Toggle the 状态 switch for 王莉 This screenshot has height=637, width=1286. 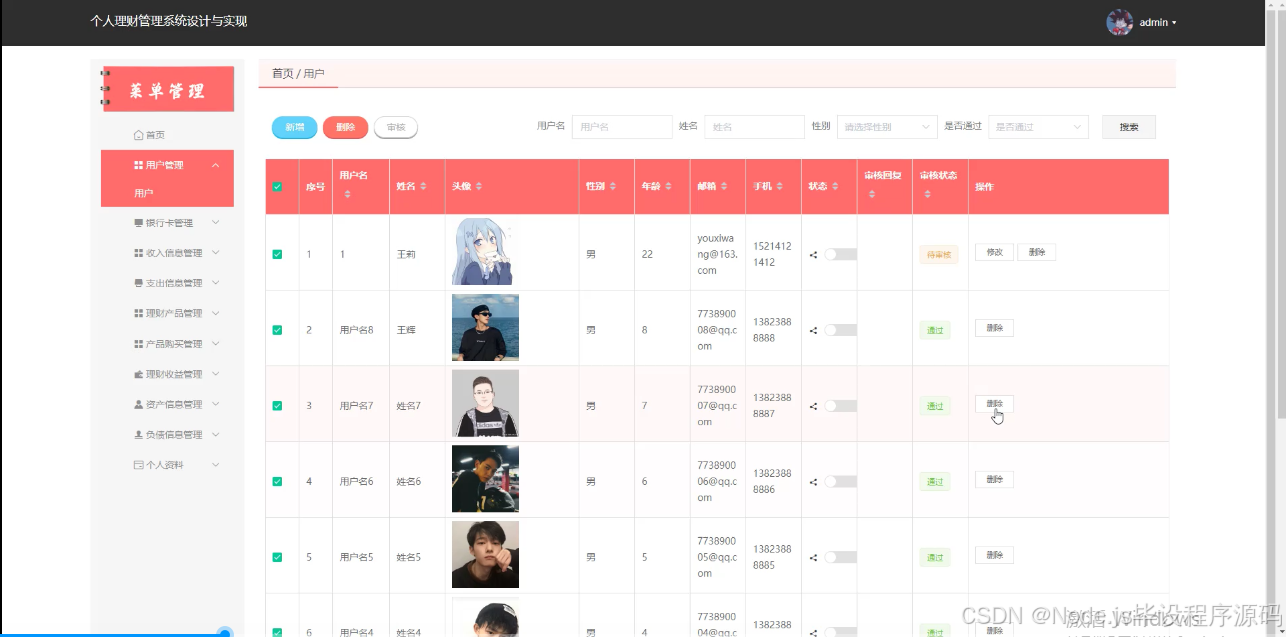(841, 254)
